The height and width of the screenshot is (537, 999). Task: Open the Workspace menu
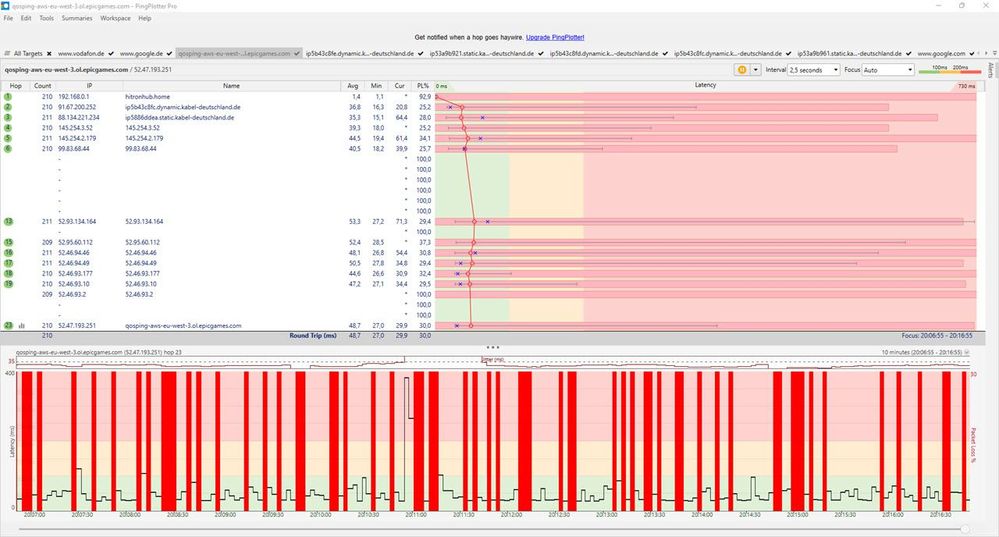click(115, 18)
